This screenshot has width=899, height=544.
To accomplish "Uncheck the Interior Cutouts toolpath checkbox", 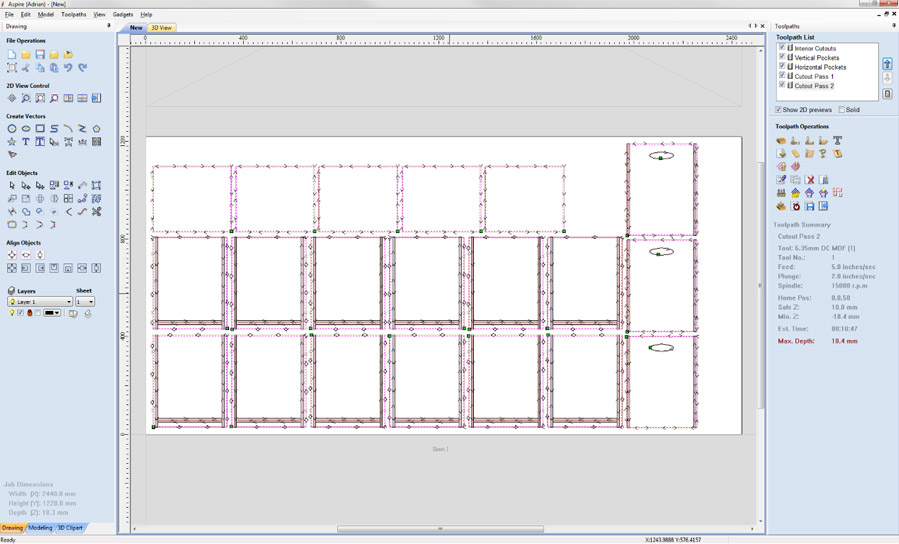I will coord(781,48).
